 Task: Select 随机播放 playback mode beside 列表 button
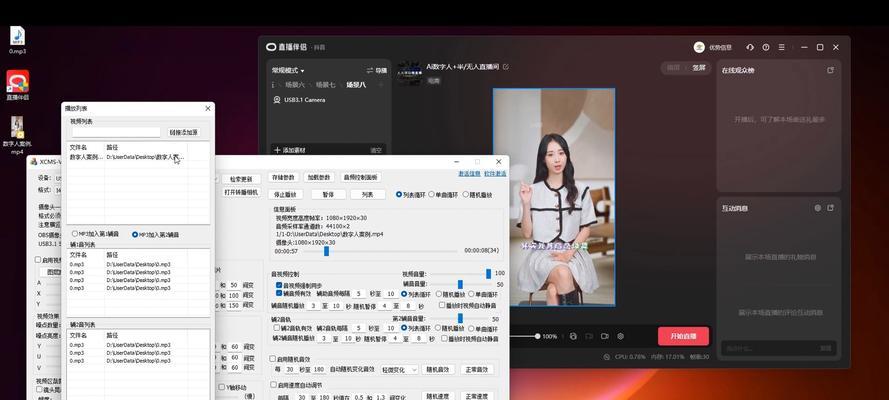[466, 194]
